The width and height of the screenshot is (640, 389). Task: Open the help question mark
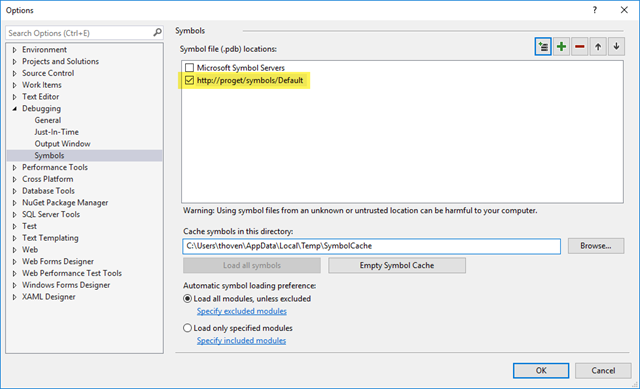pos(595,10)
